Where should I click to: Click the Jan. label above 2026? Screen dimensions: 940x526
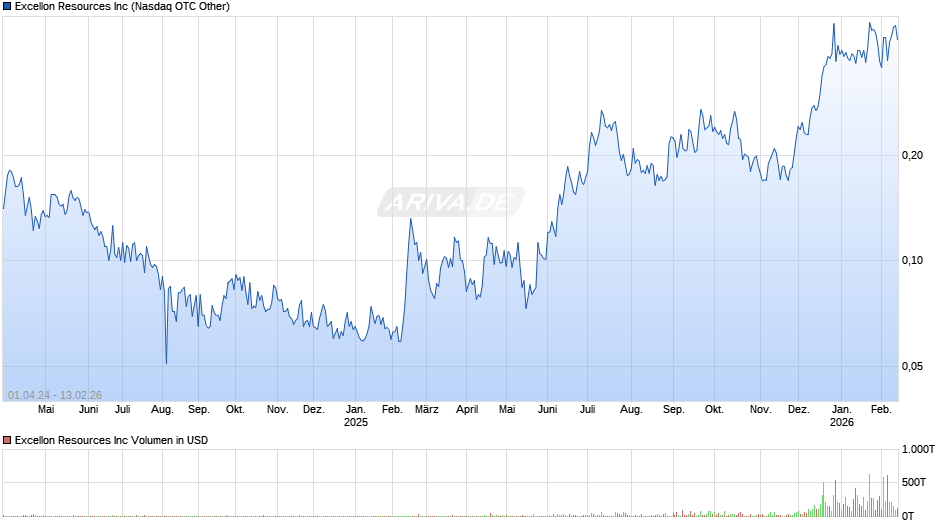pyautogui.click(x=842, y=409)
